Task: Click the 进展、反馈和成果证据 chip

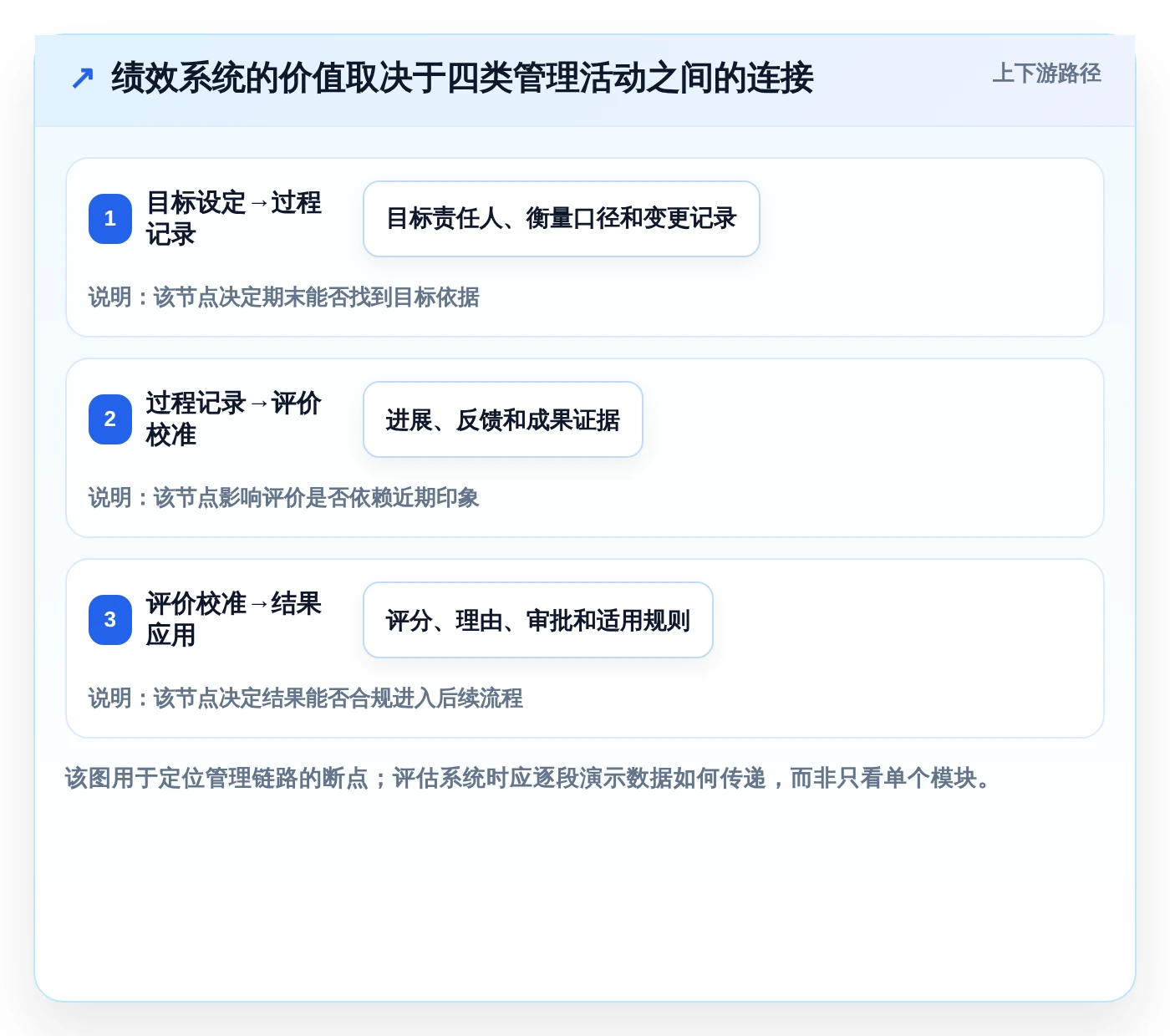Action: pos(503,419)
